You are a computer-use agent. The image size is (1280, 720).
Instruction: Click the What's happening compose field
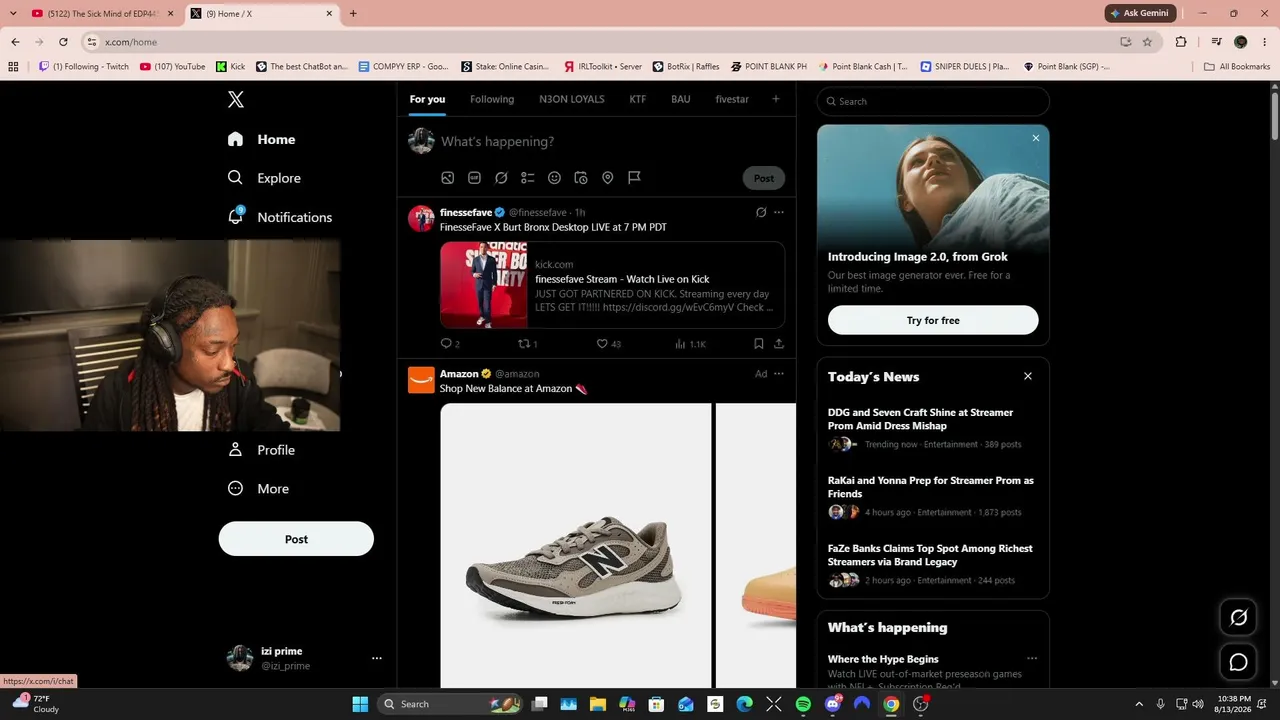pos(610,142)
